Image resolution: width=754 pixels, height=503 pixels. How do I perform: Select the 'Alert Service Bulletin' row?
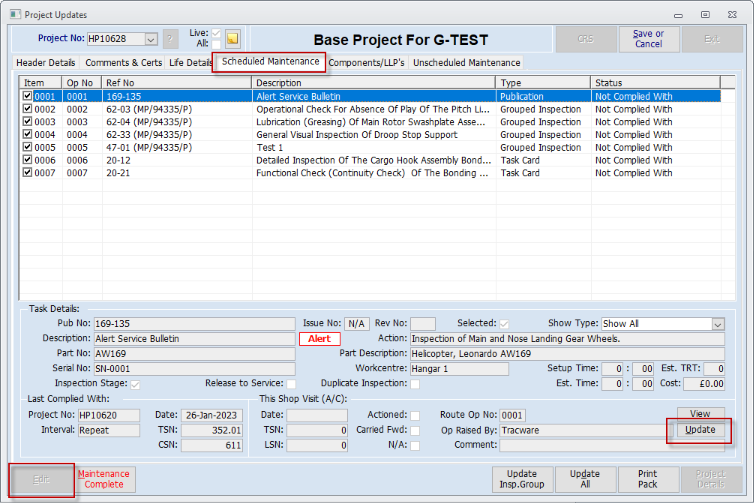[x=370, y=96]
